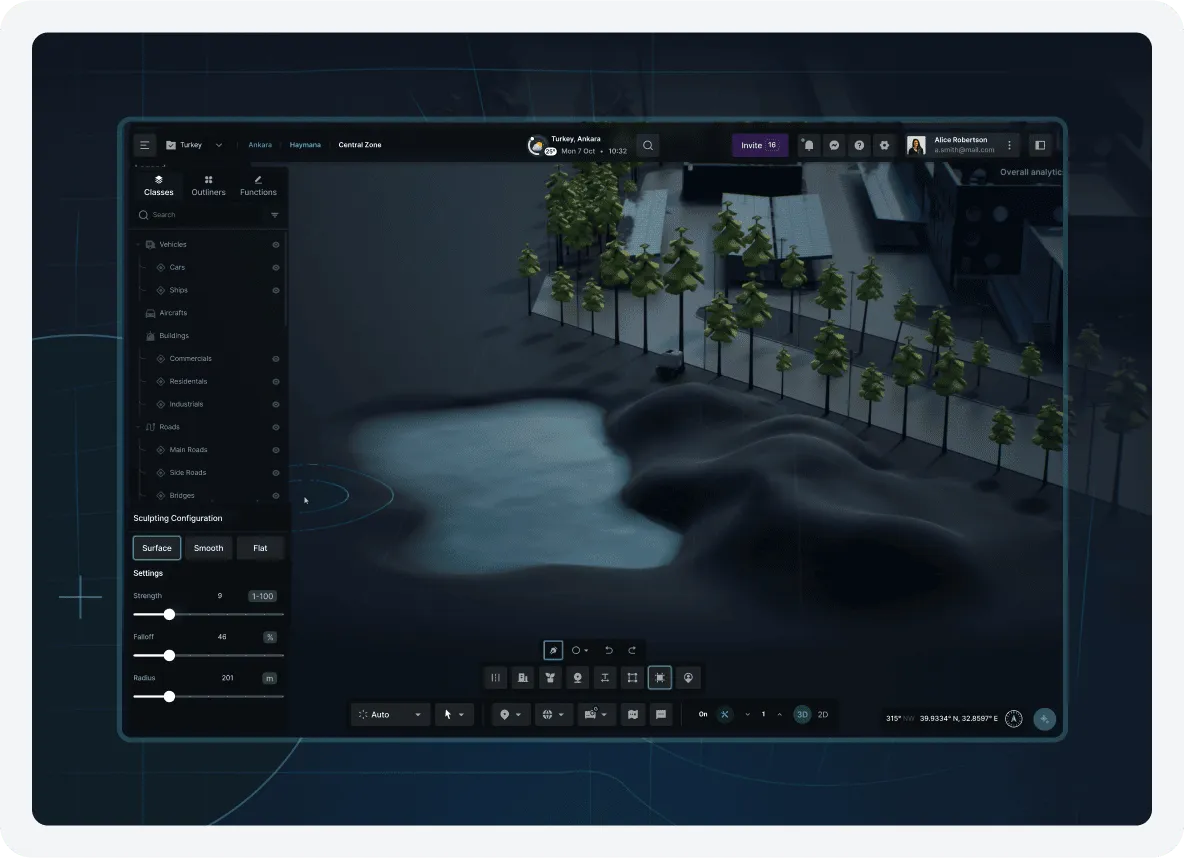Toggle visibility of Residentals class
The width and height of the screenshot is (1184, 858).
pyautogui.click(x=276, y=381)
